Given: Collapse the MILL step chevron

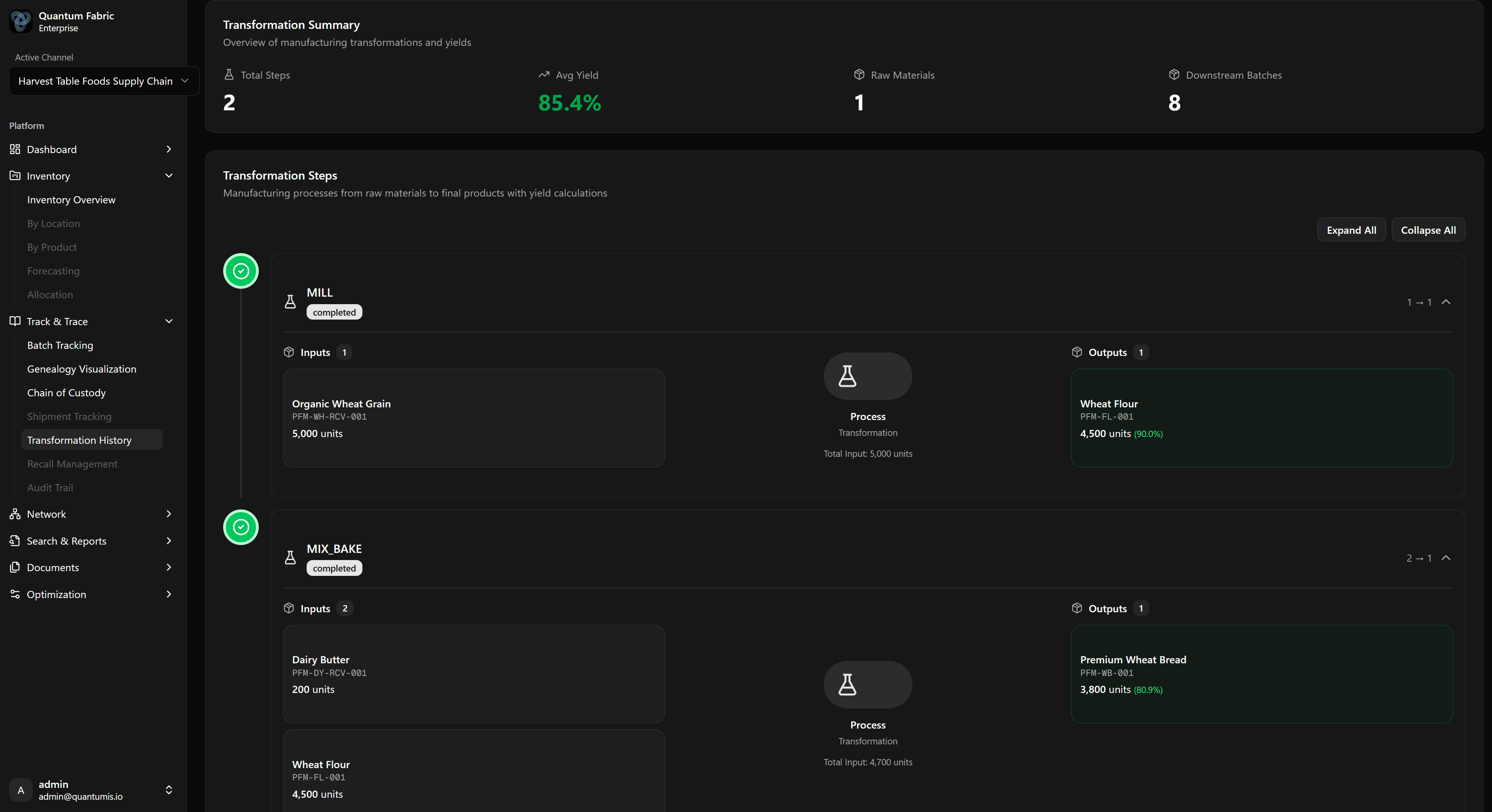Looking at the screenshot, I should coord(1446,302).
